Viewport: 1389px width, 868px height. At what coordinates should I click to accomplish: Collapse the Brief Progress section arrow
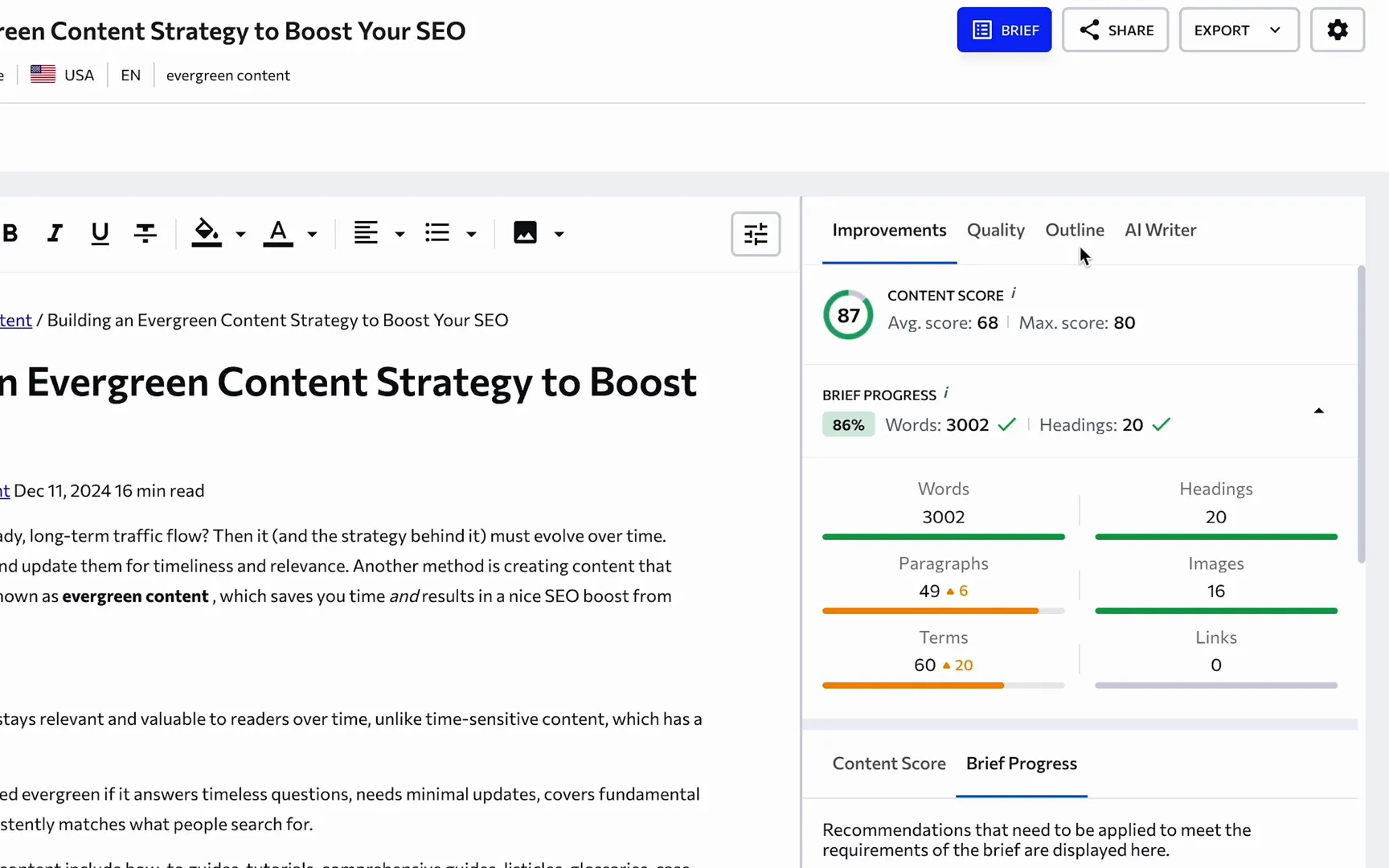[x=1318, y=411]
